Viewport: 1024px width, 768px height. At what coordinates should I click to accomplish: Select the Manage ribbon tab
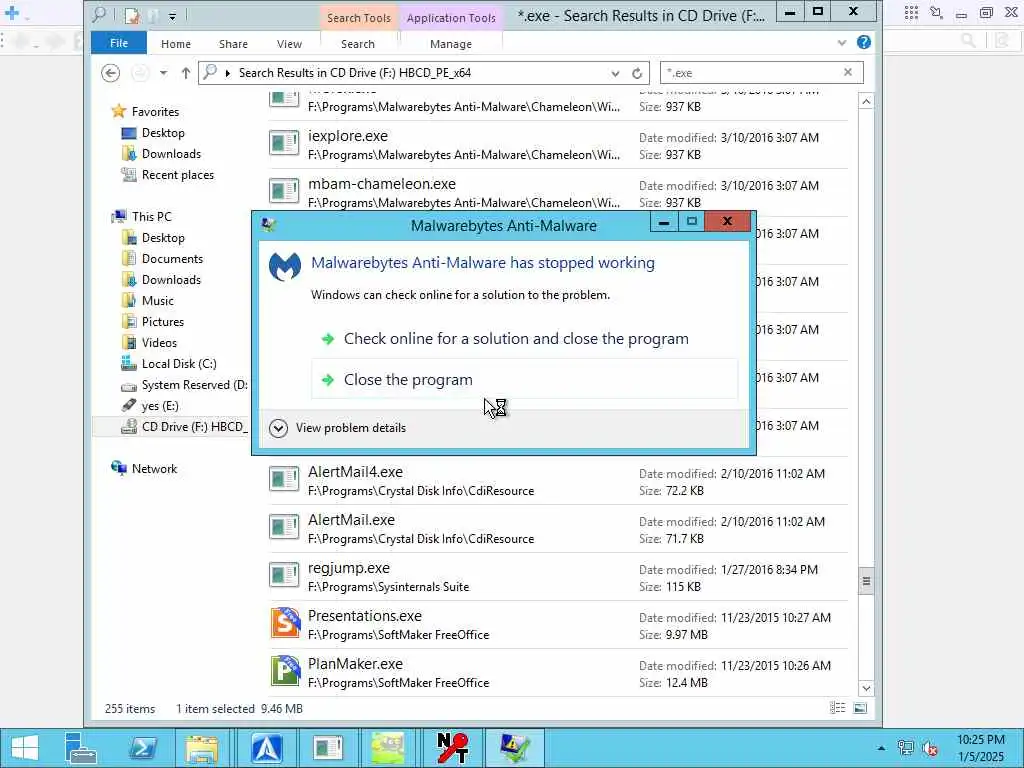click(x=451, y=44)
